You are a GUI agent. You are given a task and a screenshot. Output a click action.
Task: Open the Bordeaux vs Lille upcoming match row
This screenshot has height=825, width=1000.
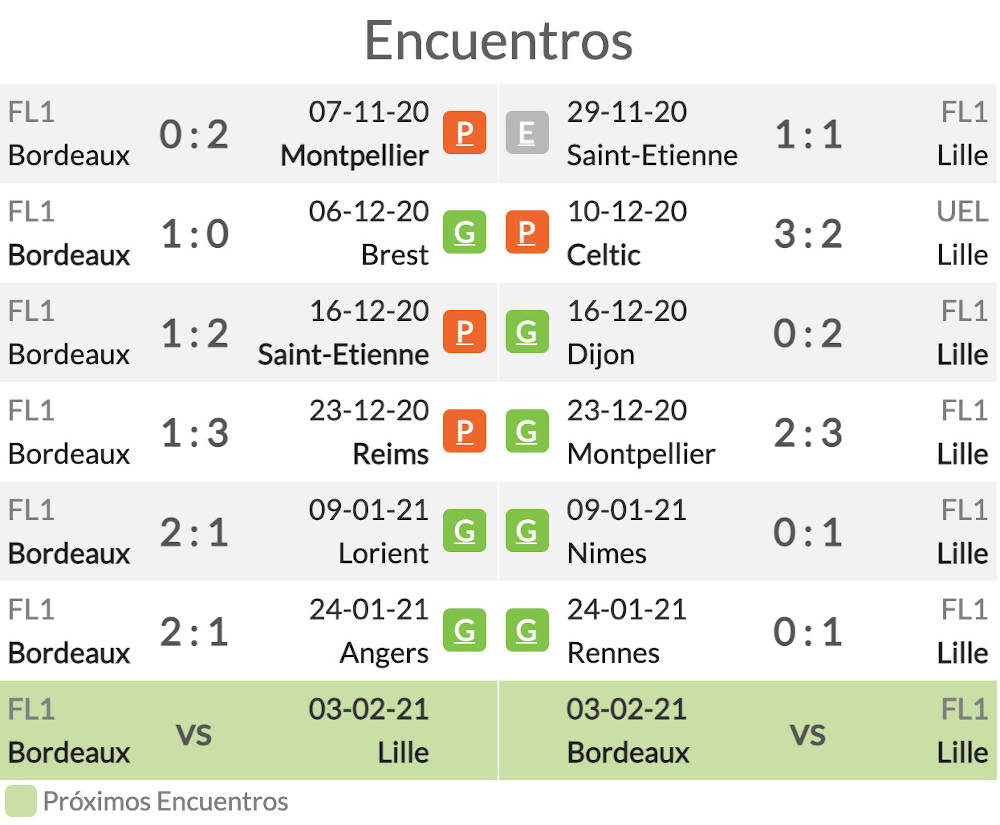point(249,730)
